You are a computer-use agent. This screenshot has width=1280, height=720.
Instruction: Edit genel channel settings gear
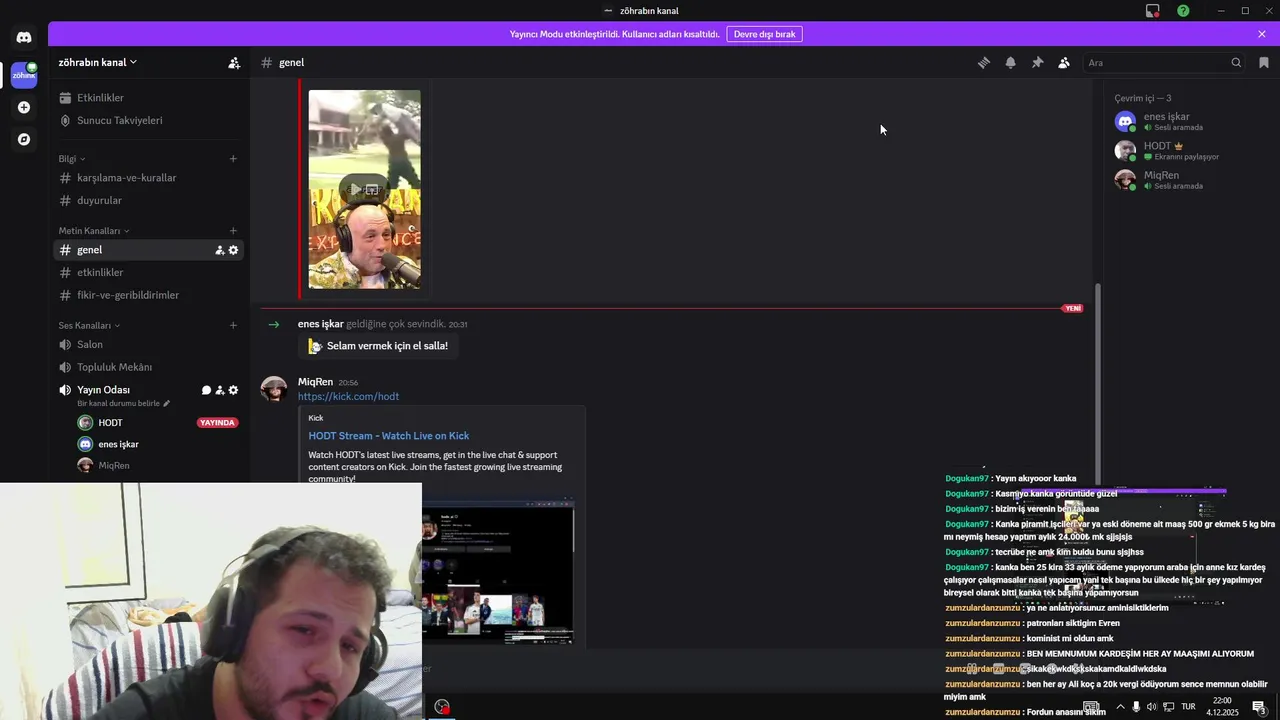click(x=234, y=250)
